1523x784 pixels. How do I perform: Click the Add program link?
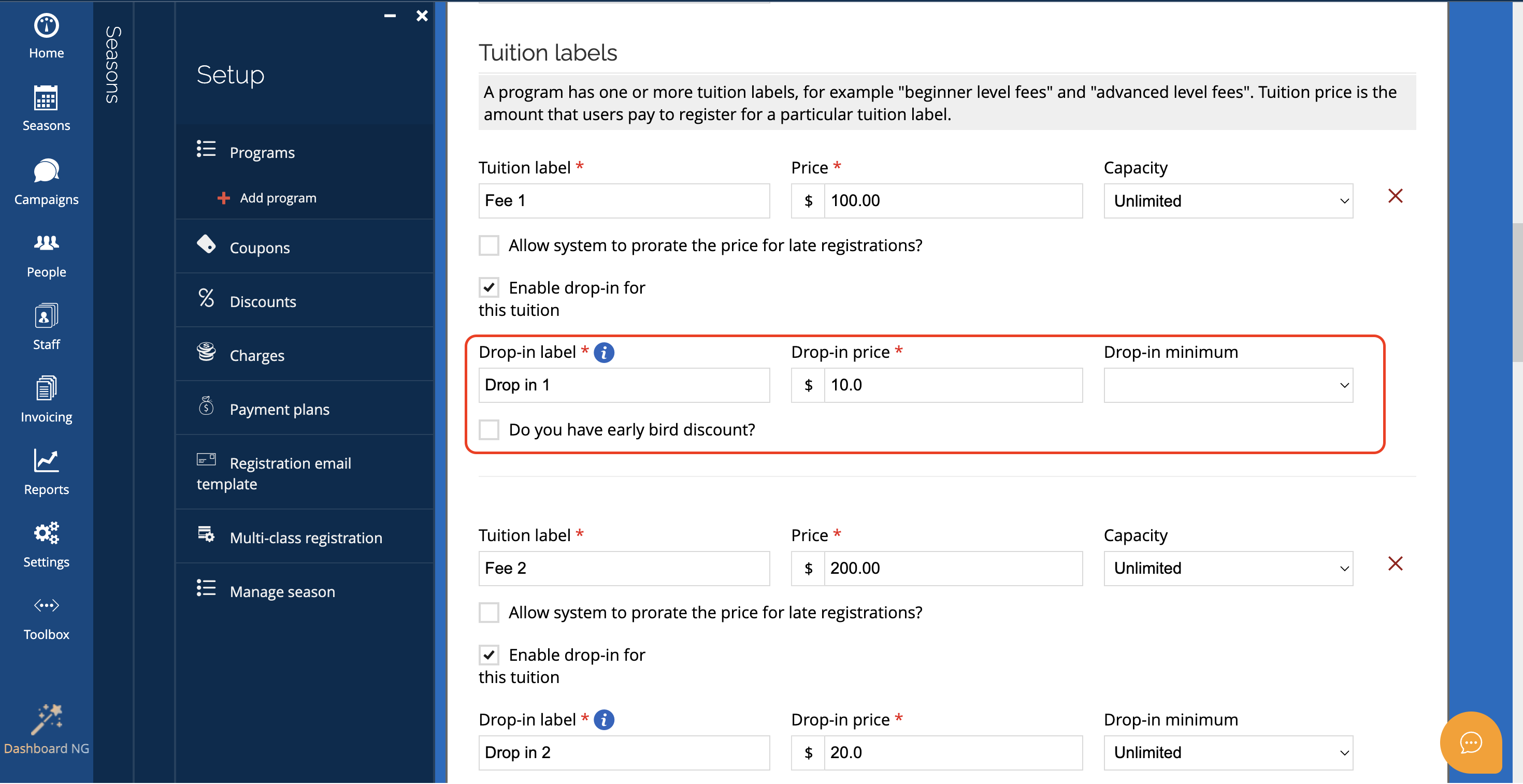click(x=277, y=198)
